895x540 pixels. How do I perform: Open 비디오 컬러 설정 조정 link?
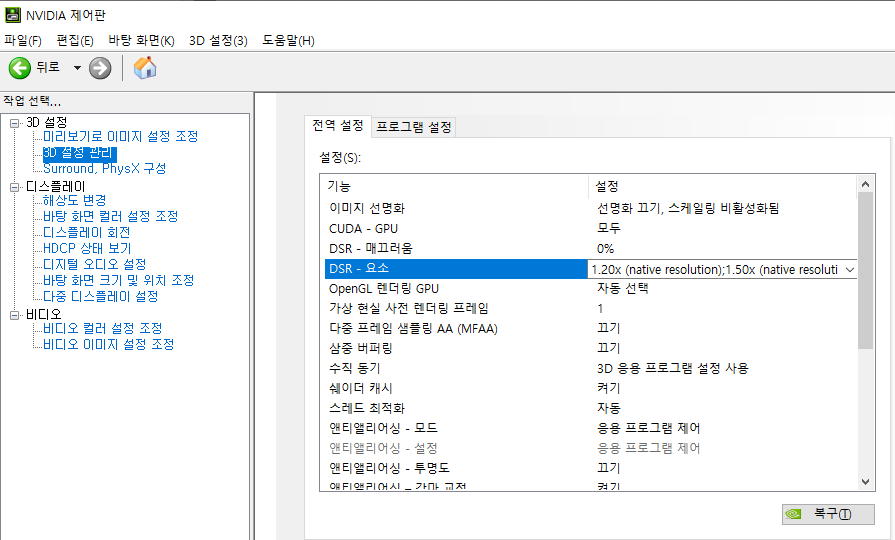pyautogui.click(x=103, y=328)
